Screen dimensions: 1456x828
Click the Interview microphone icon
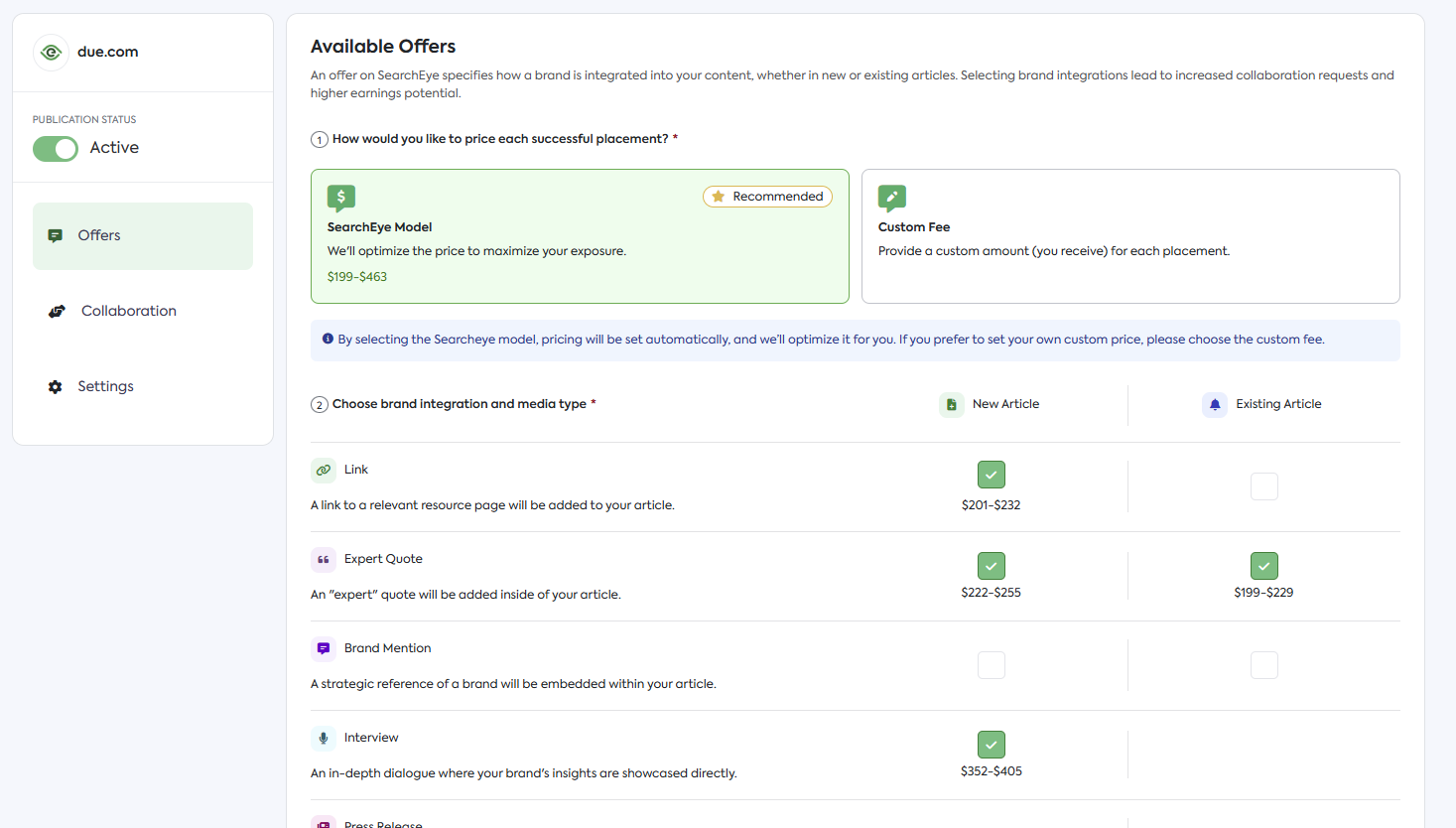click(x=324, y=738)
